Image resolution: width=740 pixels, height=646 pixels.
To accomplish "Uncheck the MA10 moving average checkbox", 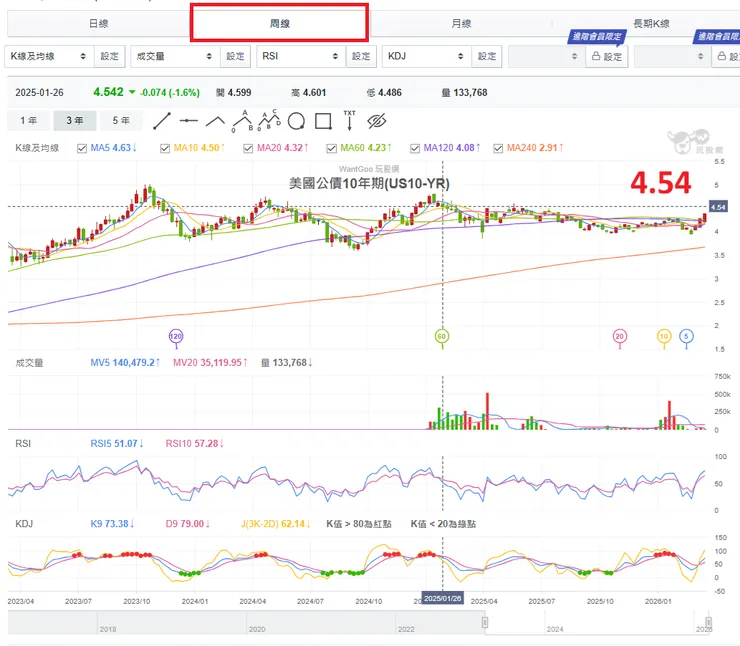I will pos(165,148).
